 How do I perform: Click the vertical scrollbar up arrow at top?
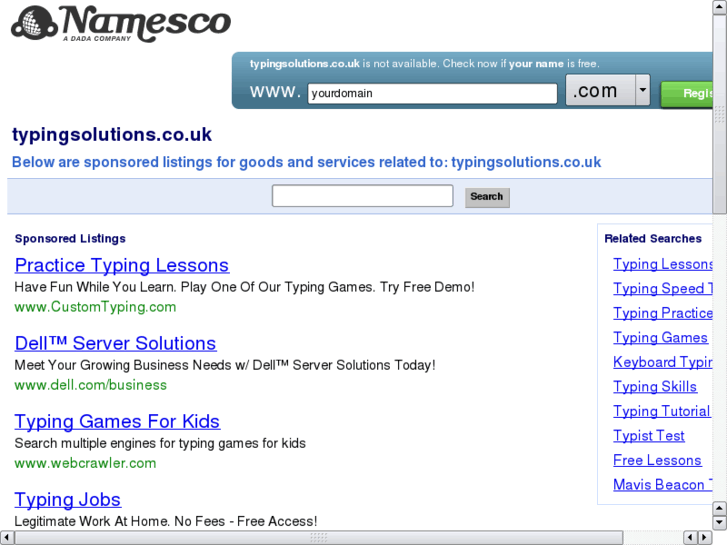click(720, 6)
